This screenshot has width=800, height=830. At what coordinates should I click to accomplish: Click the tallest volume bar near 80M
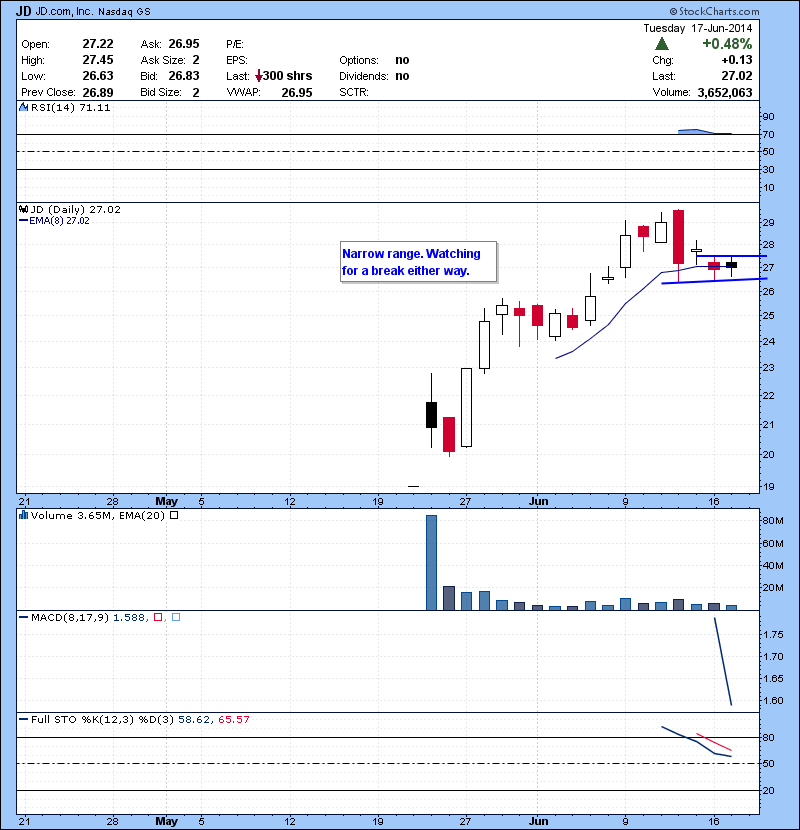[432, 563]
